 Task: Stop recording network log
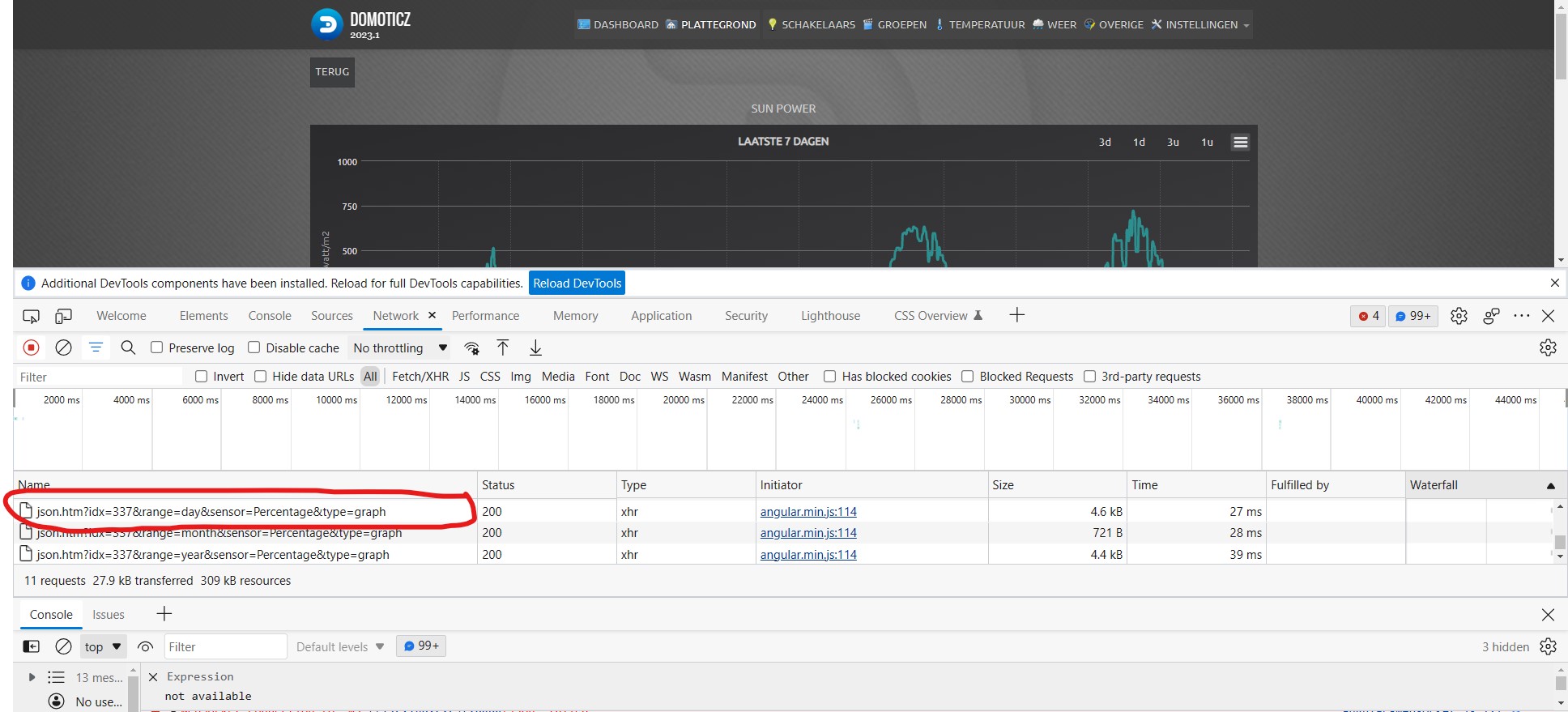tap(31, 347)
